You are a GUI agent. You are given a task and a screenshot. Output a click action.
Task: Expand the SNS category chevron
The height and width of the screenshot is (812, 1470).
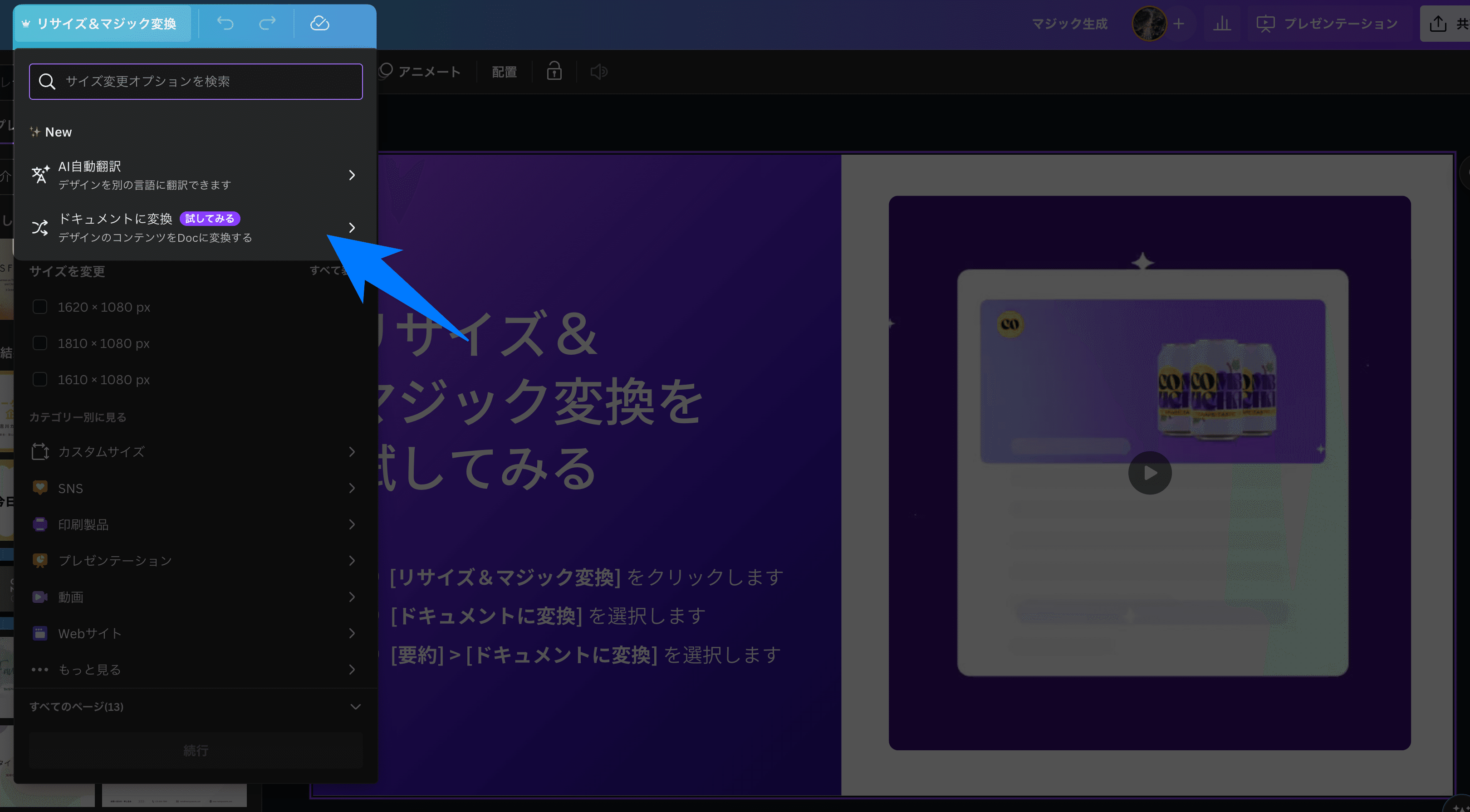(x=352, y=488)
